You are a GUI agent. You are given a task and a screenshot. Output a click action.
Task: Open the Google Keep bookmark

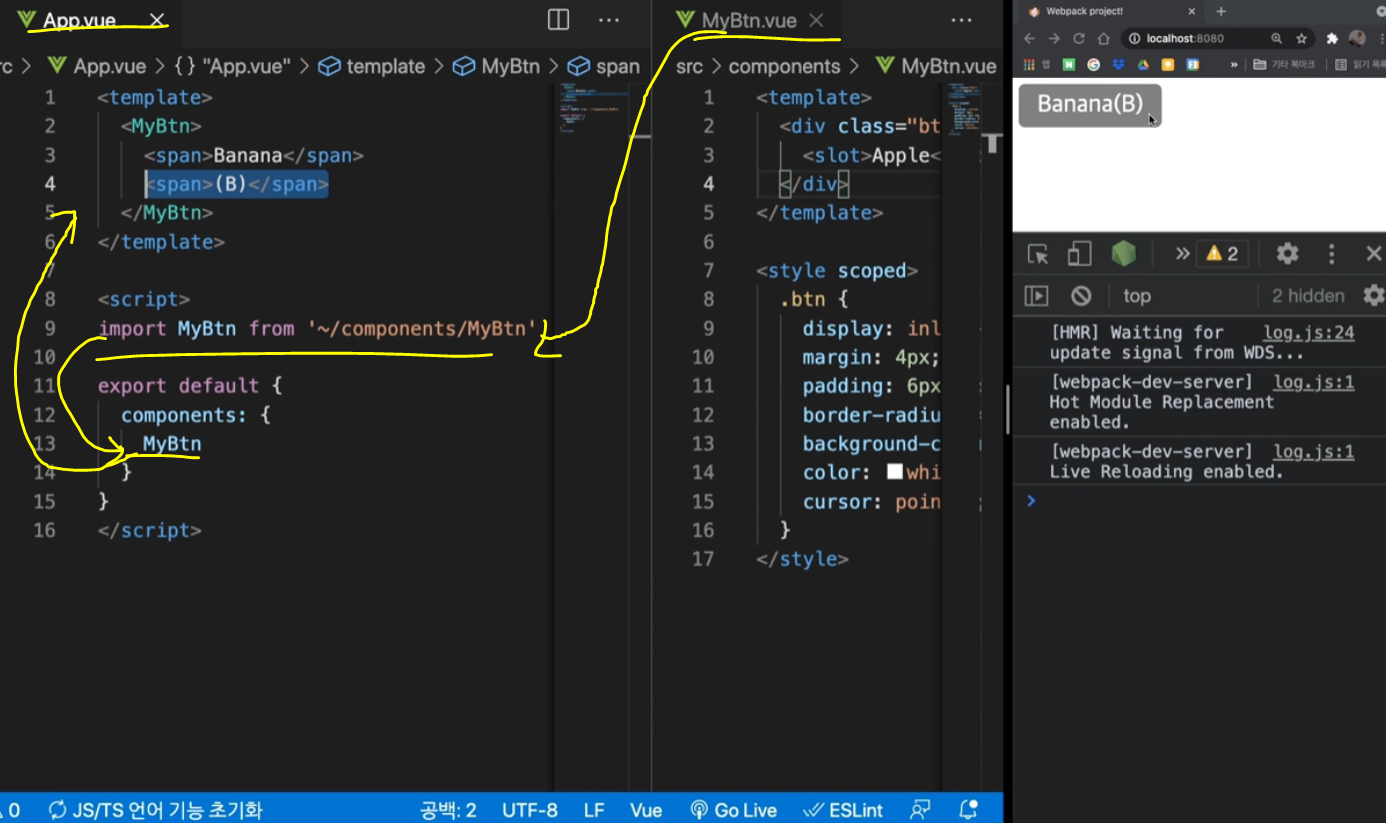(x=1168, y=64)
